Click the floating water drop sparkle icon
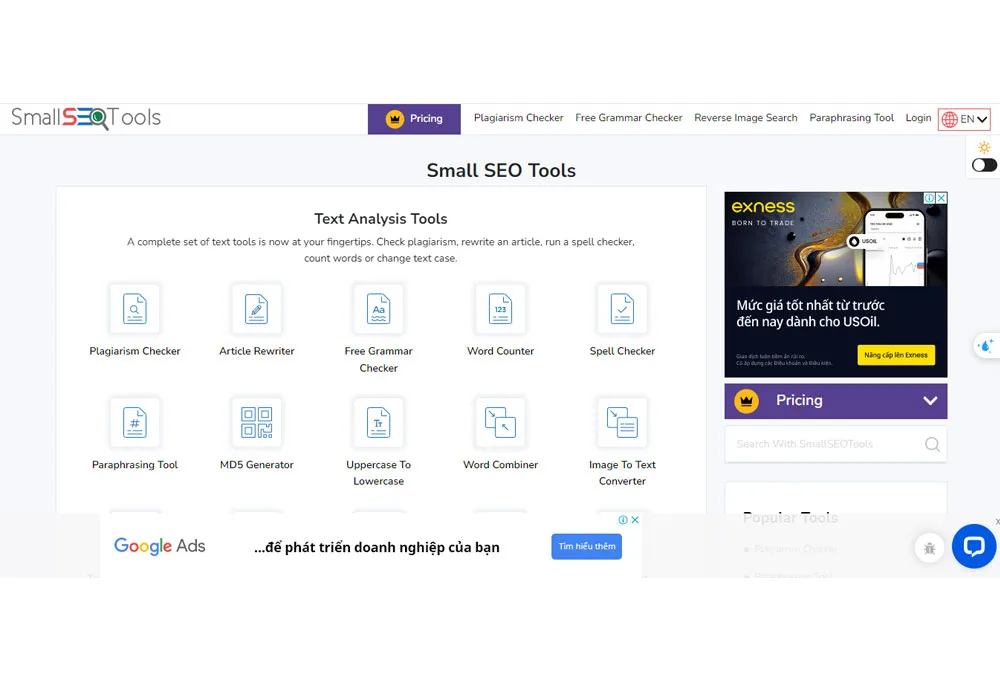 986,346
